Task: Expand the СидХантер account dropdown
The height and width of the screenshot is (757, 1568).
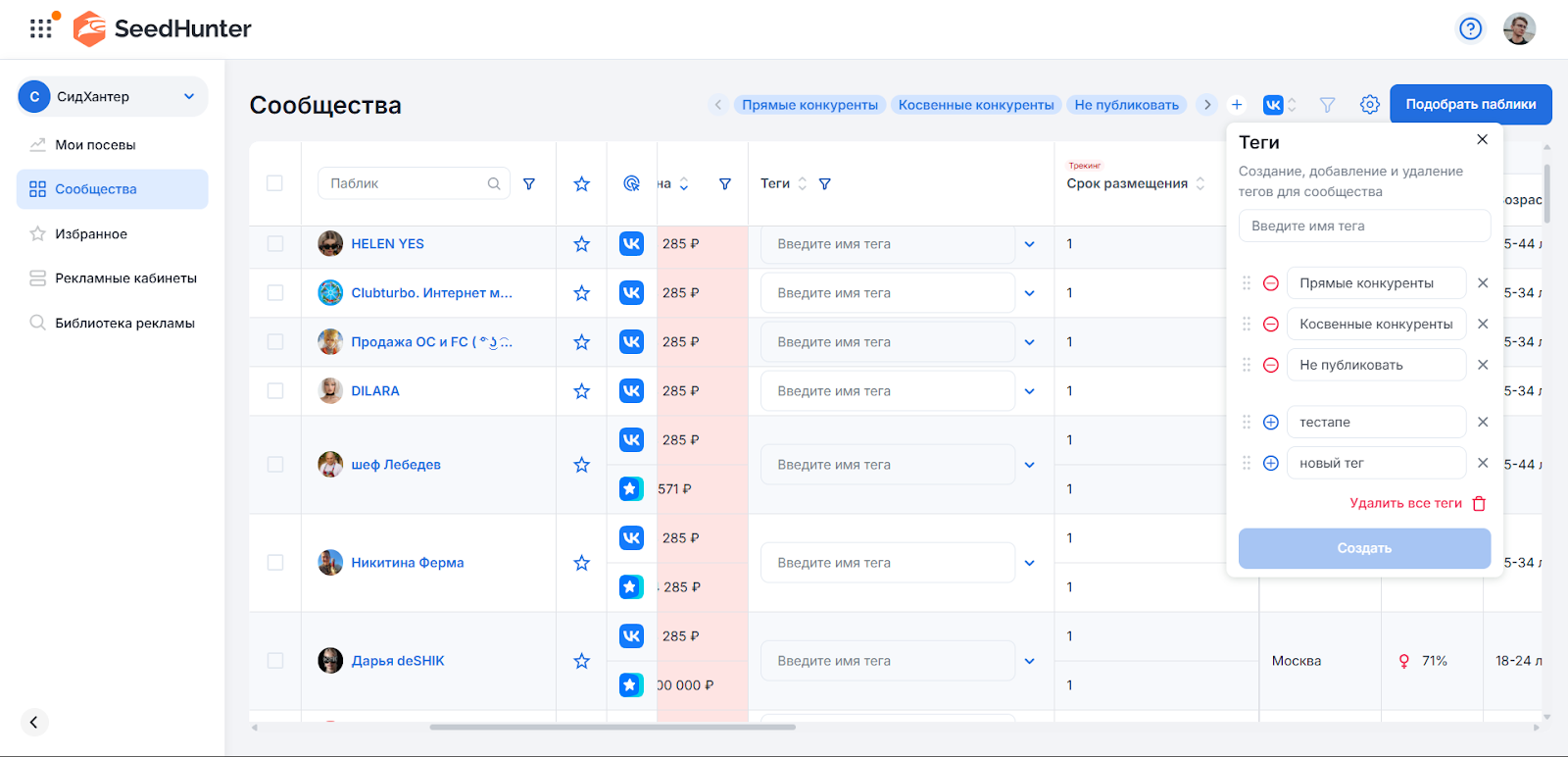Action: (x=188, y=97)
